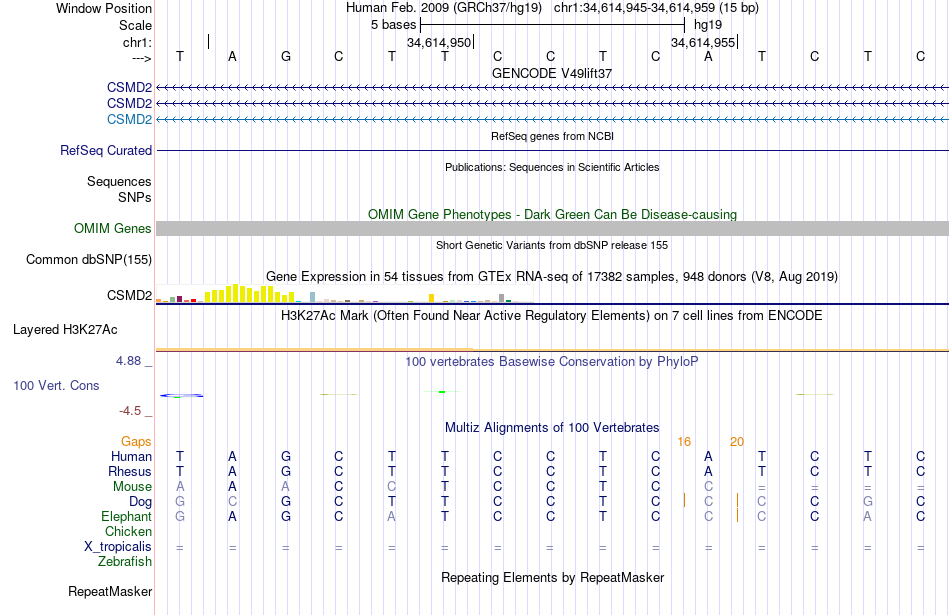Image resolution: width=950 pixels, height=615 pixels.
Task: Click the chr1:34,614,945-34,614,959 position text
Action: click(x=656, y=8)
